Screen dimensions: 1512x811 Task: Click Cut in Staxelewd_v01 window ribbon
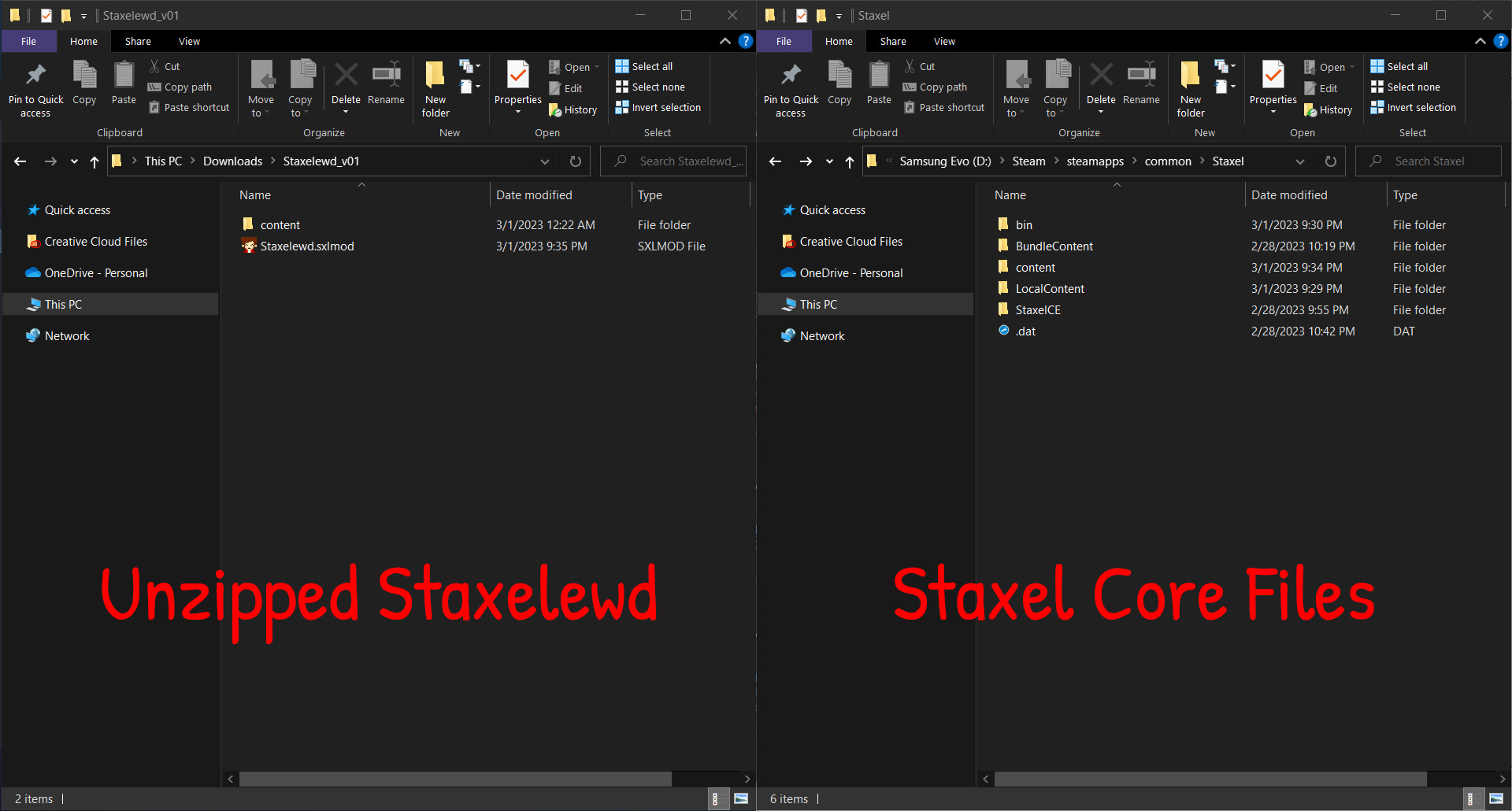pyautogui.click(x=165, y=66)
